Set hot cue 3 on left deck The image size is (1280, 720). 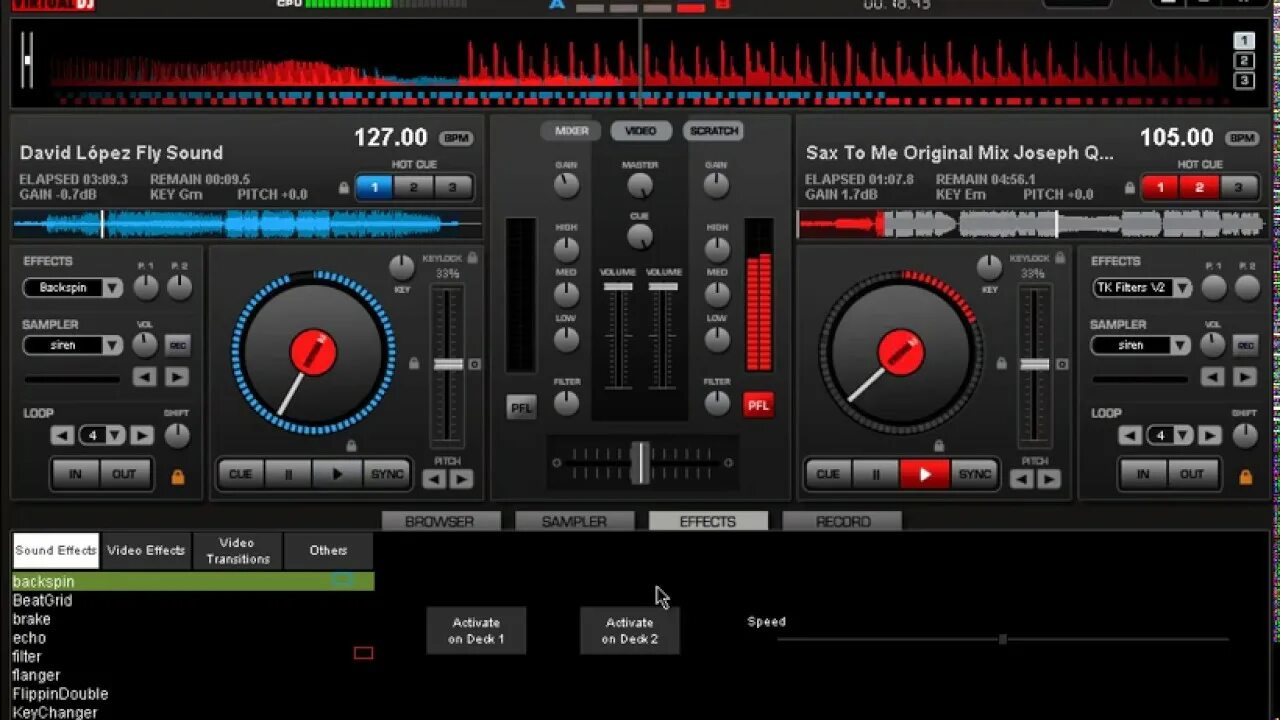pos(452,187)
